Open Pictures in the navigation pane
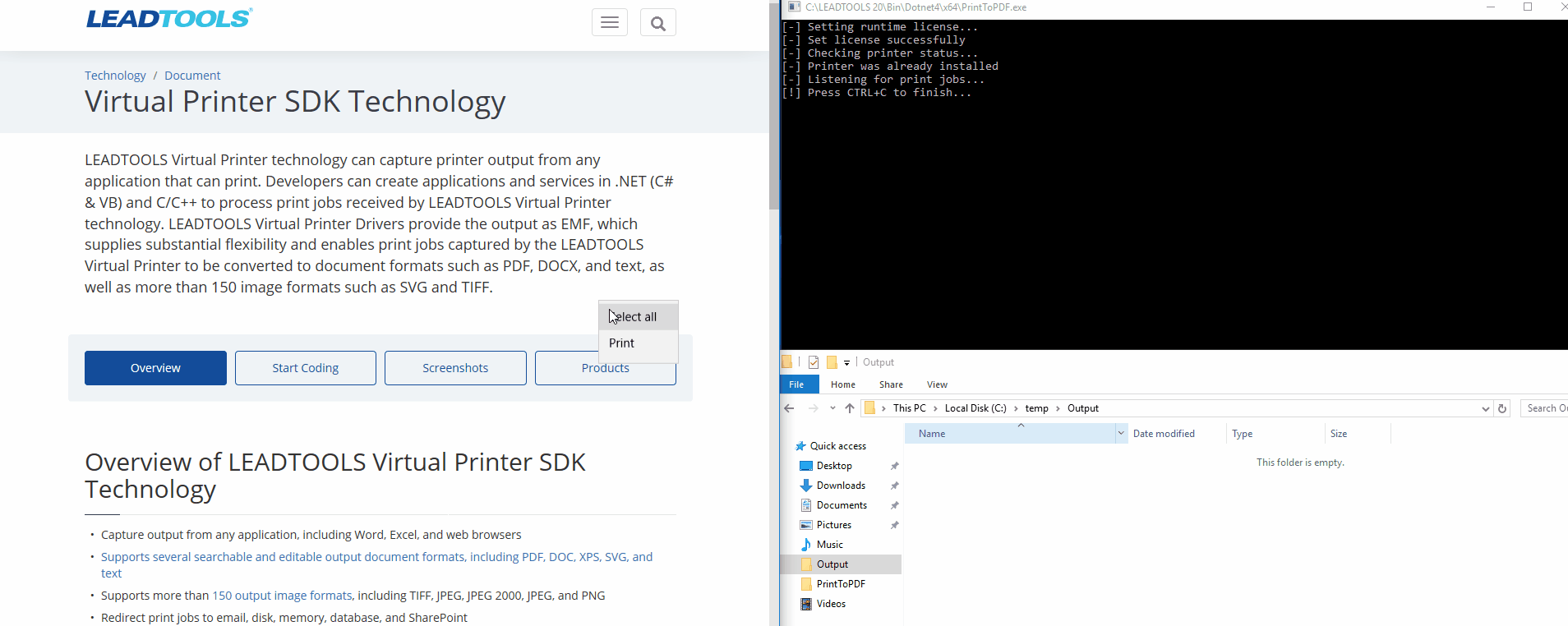The width and height of the screenshot is (1568, 626). click(834, 525)
